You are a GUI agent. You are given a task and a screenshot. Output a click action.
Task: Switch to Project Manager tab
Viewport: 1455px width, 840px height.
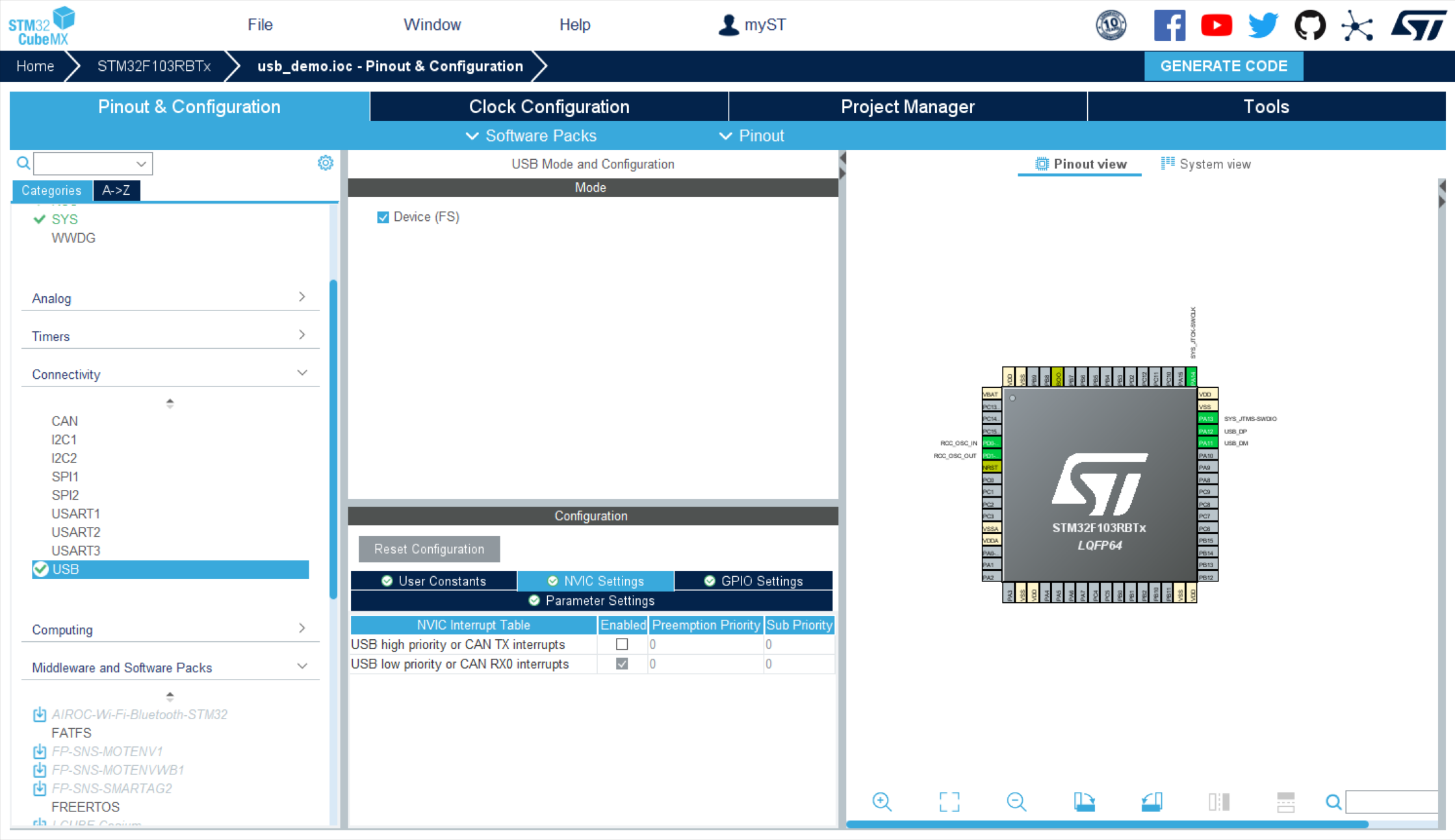click(x=908, y=107)
